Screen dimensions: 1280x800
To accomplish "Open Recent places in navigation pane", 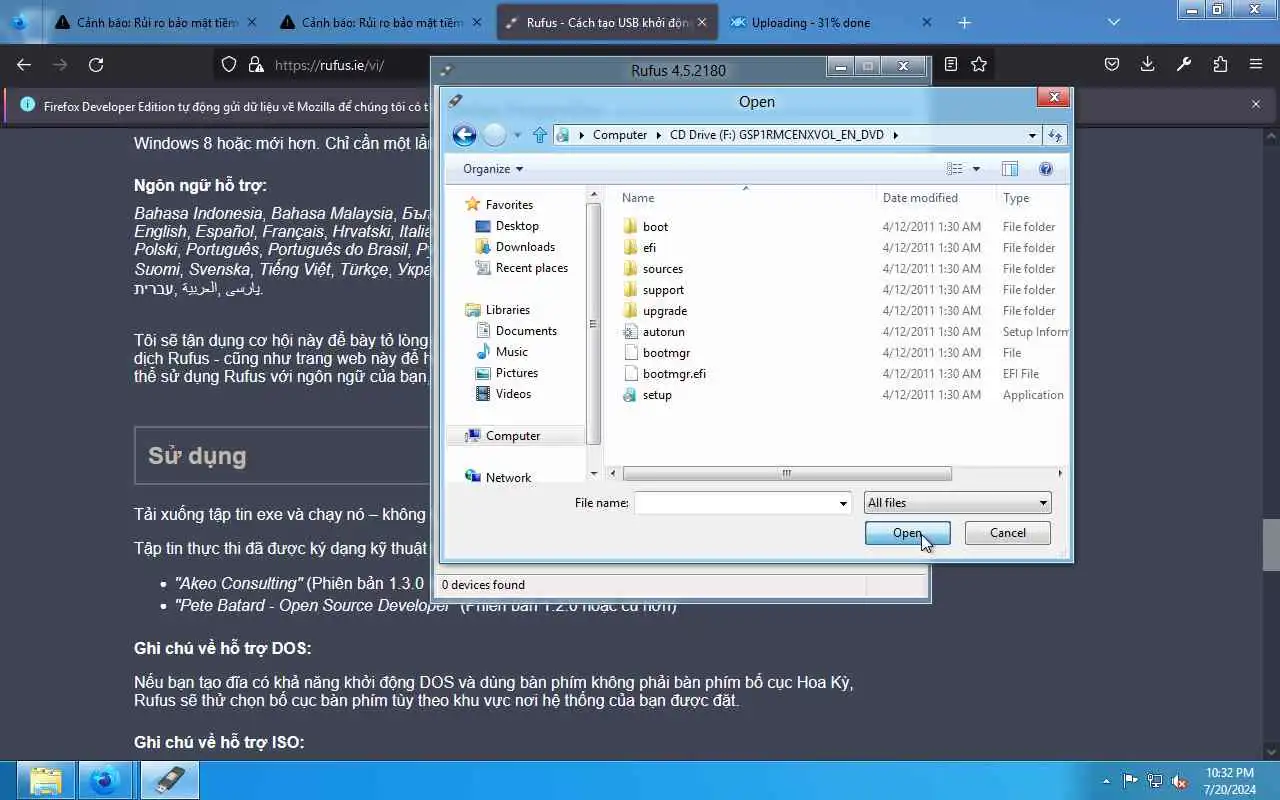I will pyautogui.click(x=531, y=268).
